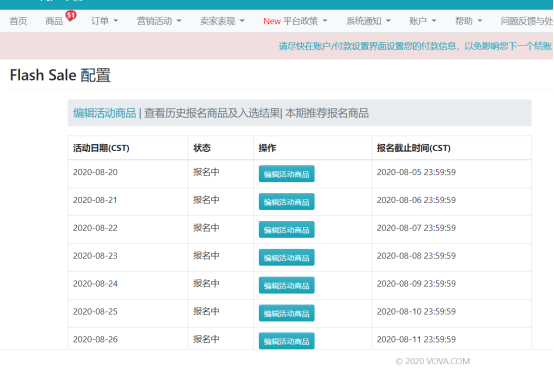Open 查看历史报名商品及入选结果 link
The image size is (554, 372).
click(212, 113)
